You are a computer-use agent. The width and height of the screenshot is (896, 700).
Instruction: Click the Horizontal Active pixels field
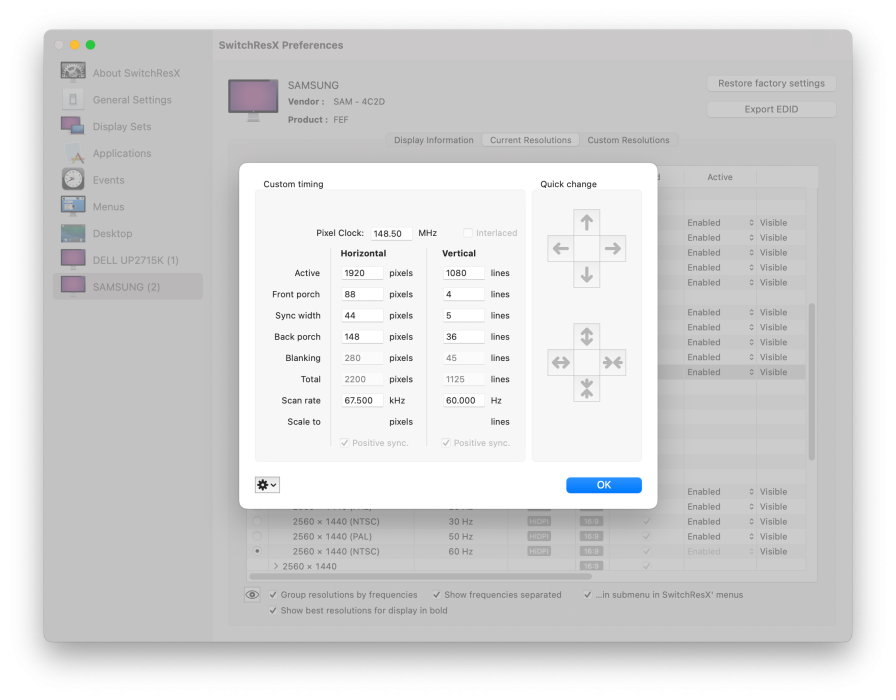click(362, 273)
